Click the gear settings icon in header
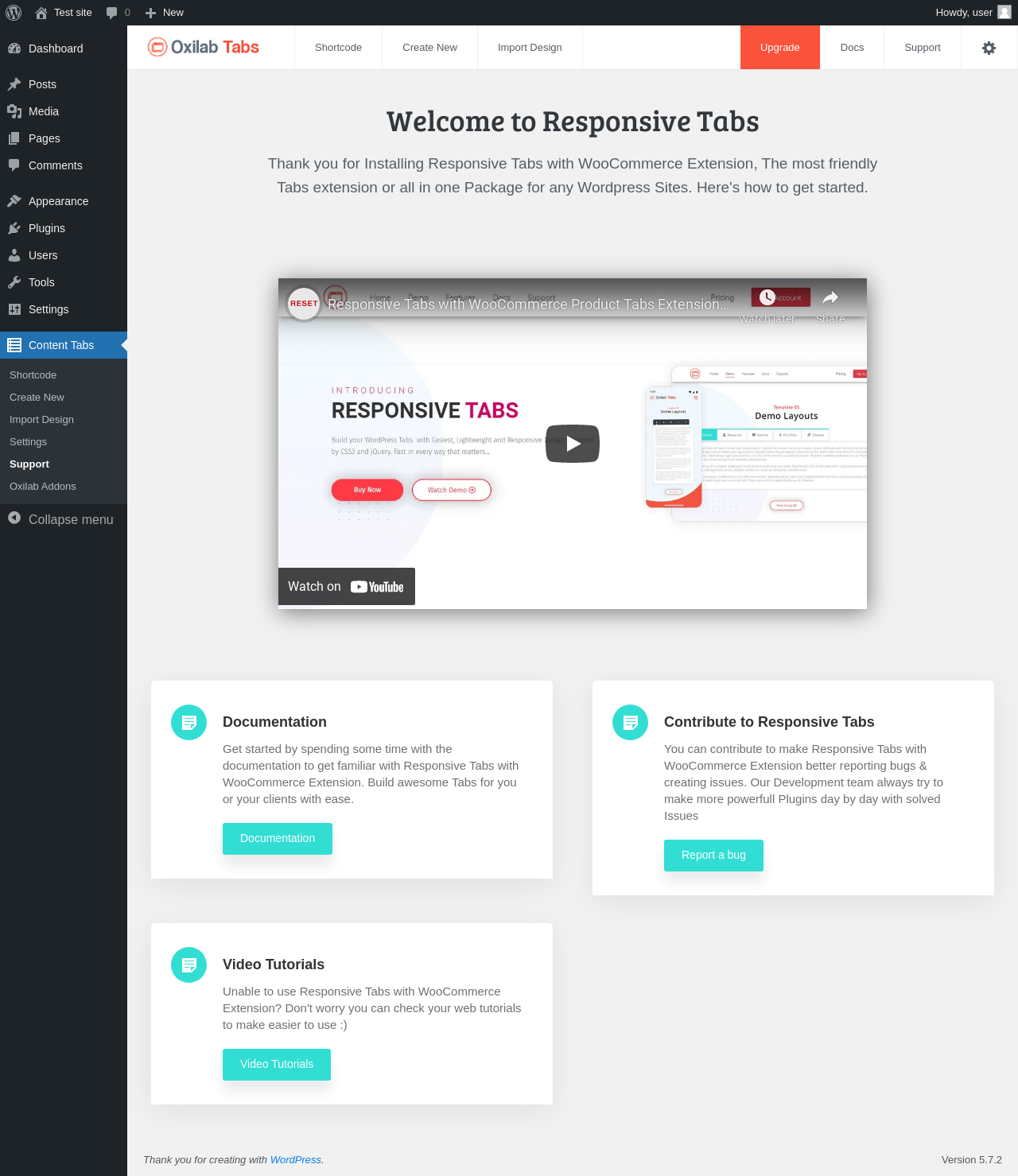Image resolution: width=1018 pixels, height=1176 pixels. 989,48
